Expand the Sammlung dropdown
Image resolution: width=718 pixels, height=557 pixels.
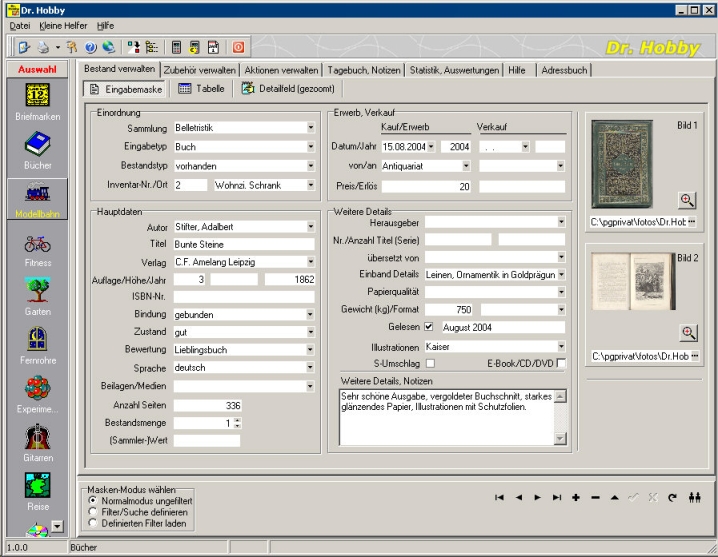(311, 128)
